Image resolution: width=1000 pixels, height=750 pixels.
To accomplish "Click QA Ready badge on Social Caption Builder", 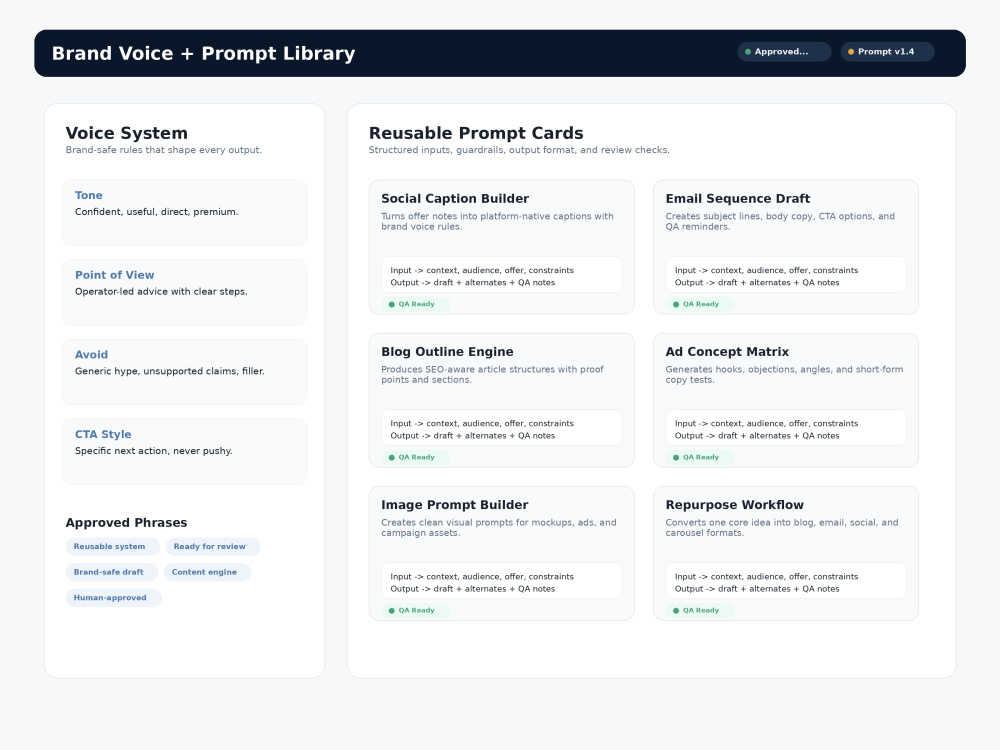I will pos(416,304).
